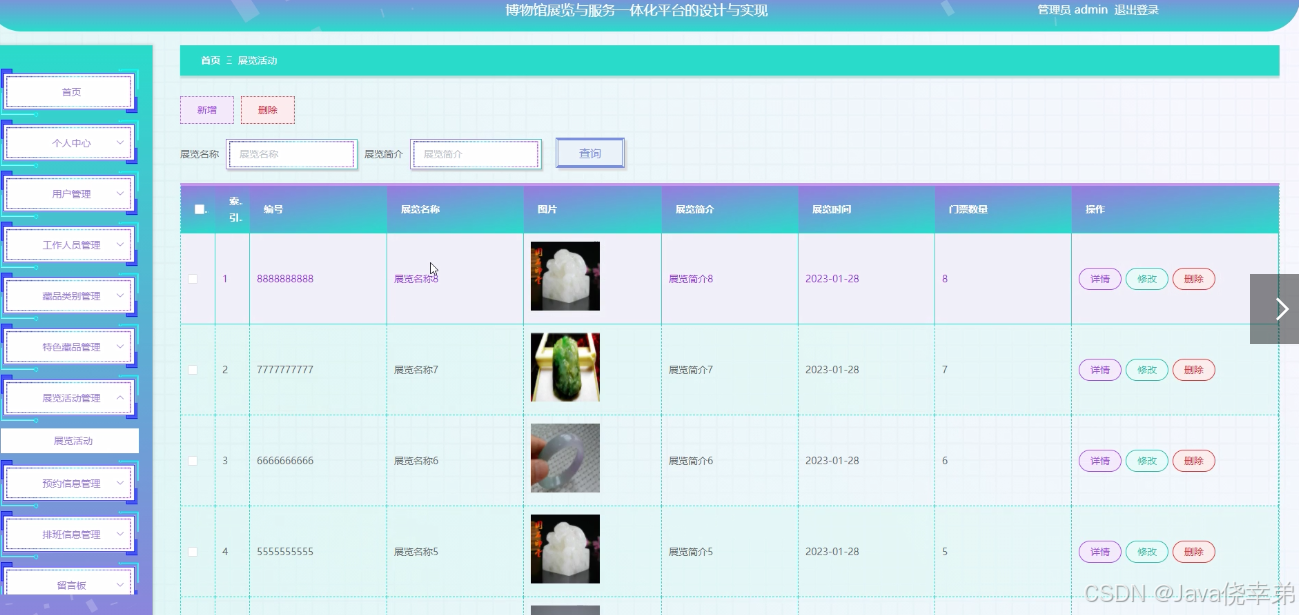Focus the 展览简介 search input field

click(476, 154)
